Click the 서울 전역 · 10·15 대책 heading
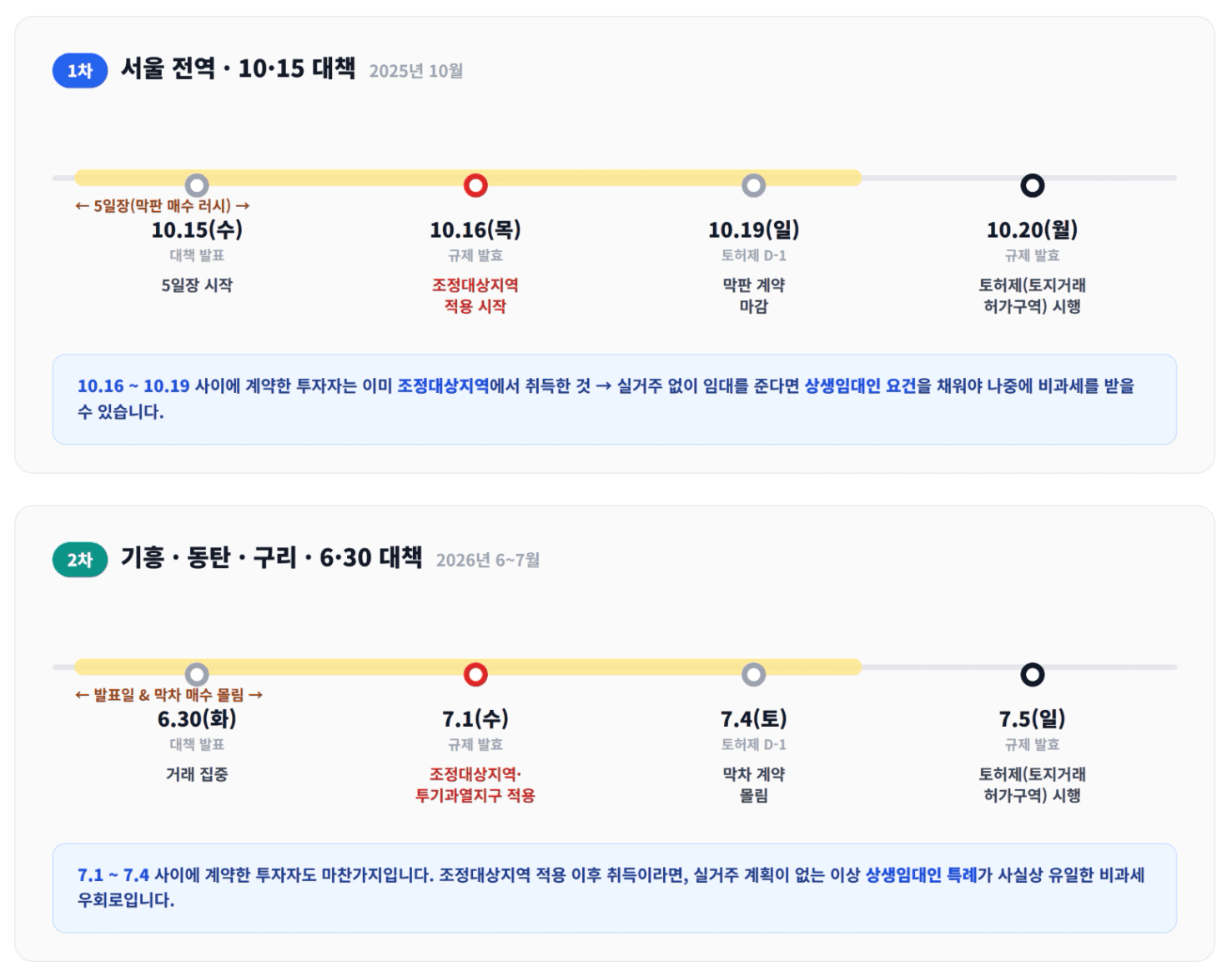This screenshot has height=977, width=1232. [x=239, y=68]
